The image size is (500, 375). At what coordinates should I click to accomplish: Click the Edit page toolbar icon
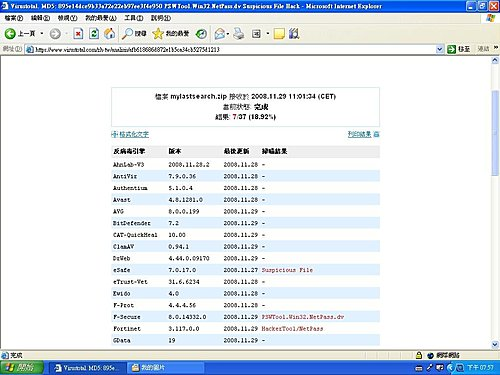click(x=256, y=34)
